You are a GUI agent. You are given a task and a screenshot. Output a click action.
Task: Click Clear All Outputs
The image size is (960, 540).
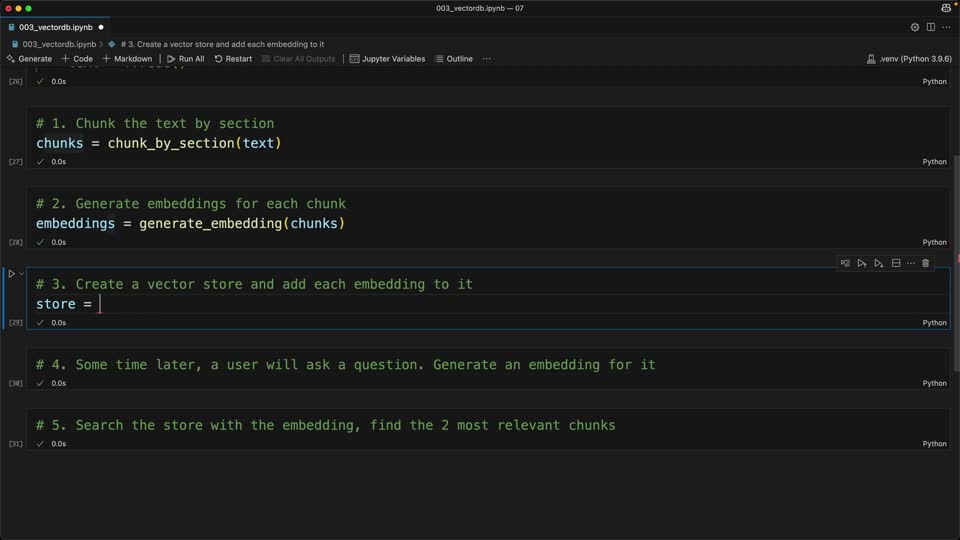click(299, 59)
